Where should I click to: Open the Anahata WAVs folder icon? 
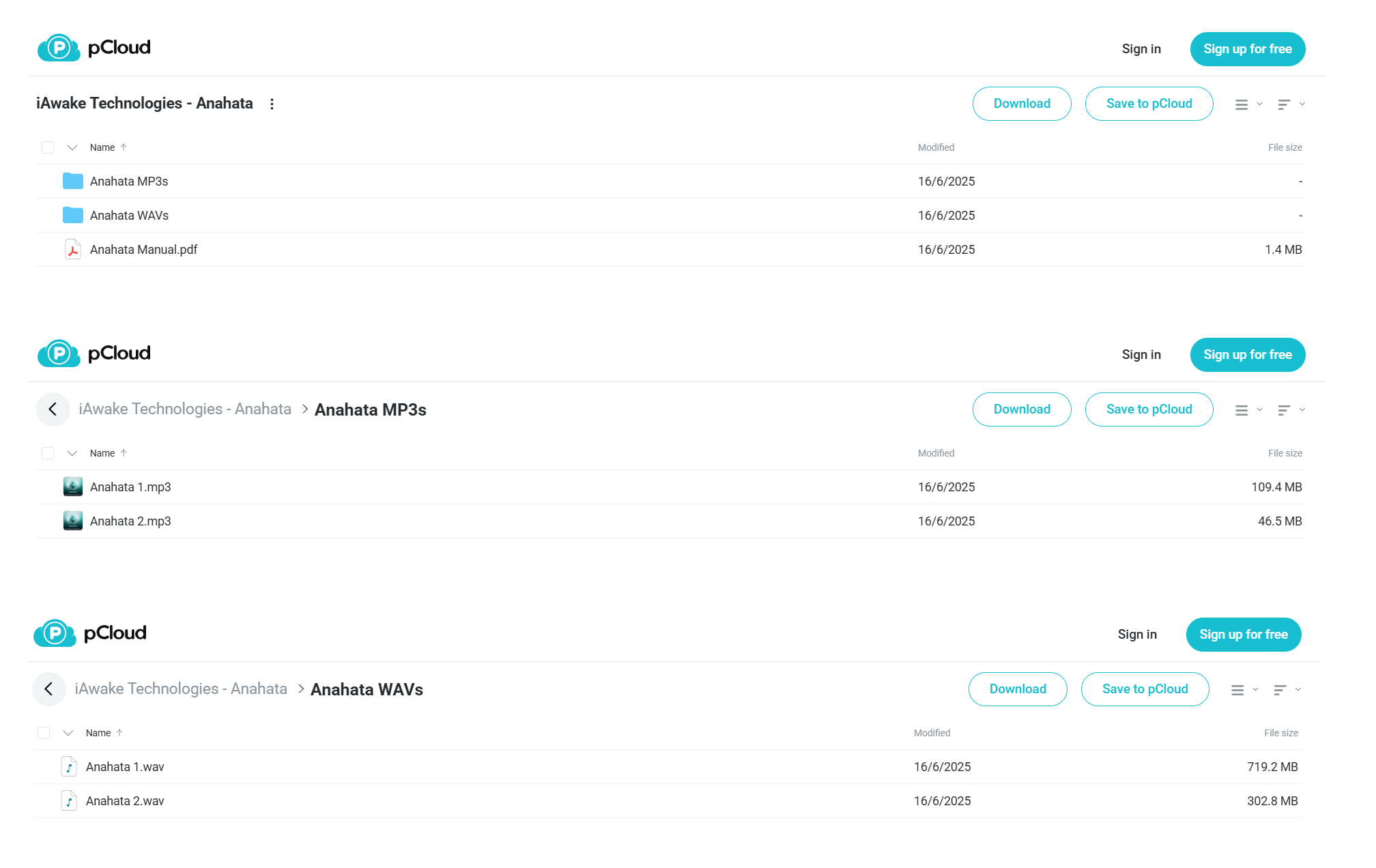tap(73, 215)
